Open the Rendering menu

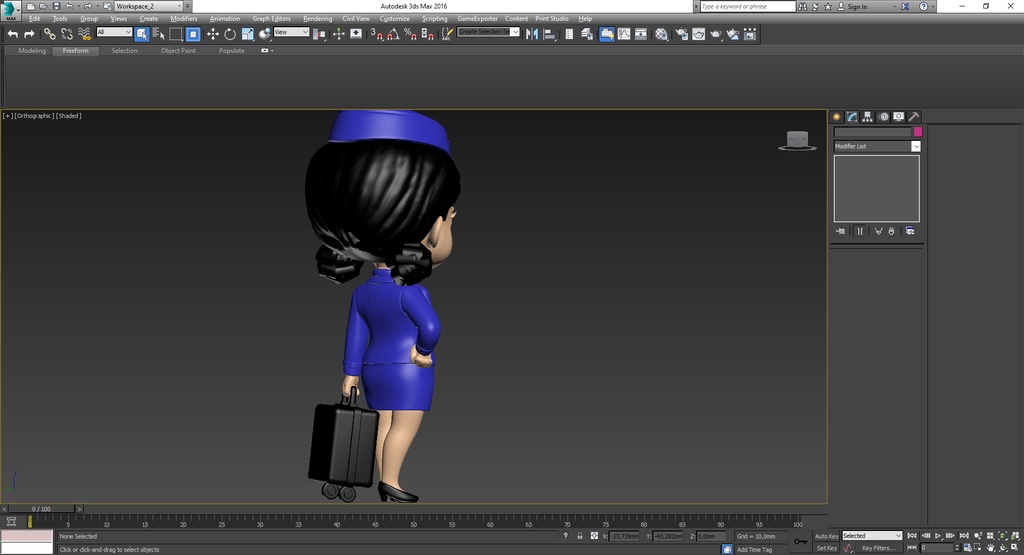(317, 19)
